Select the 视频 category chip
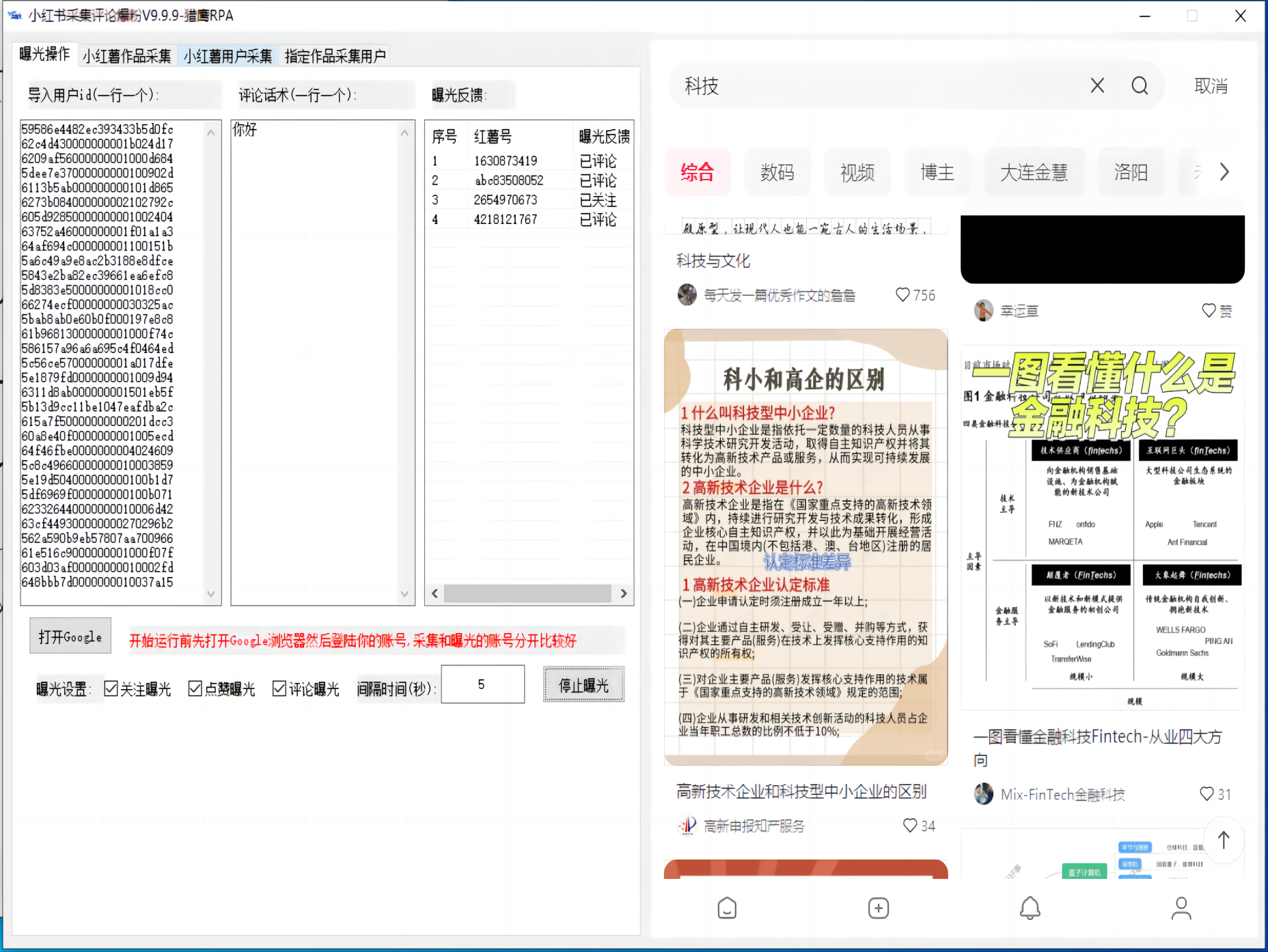 (857, 171)
